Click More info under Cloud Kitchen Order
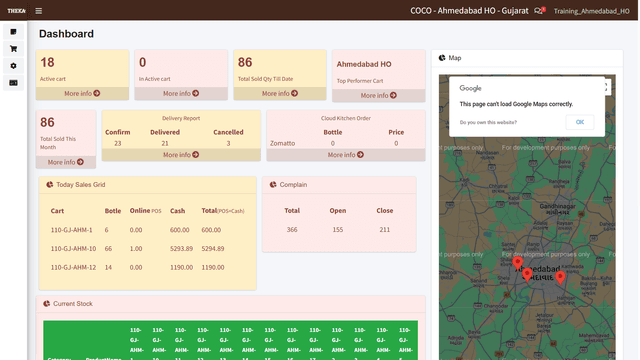This screenshot has height=360, width=640. (x=346, y=155)
